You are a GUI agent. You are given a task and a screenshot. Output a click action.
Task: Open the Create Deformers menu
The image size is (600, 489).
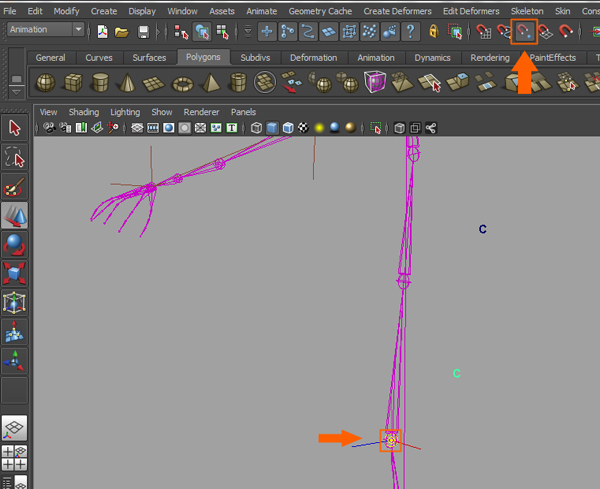click(397, 11)
